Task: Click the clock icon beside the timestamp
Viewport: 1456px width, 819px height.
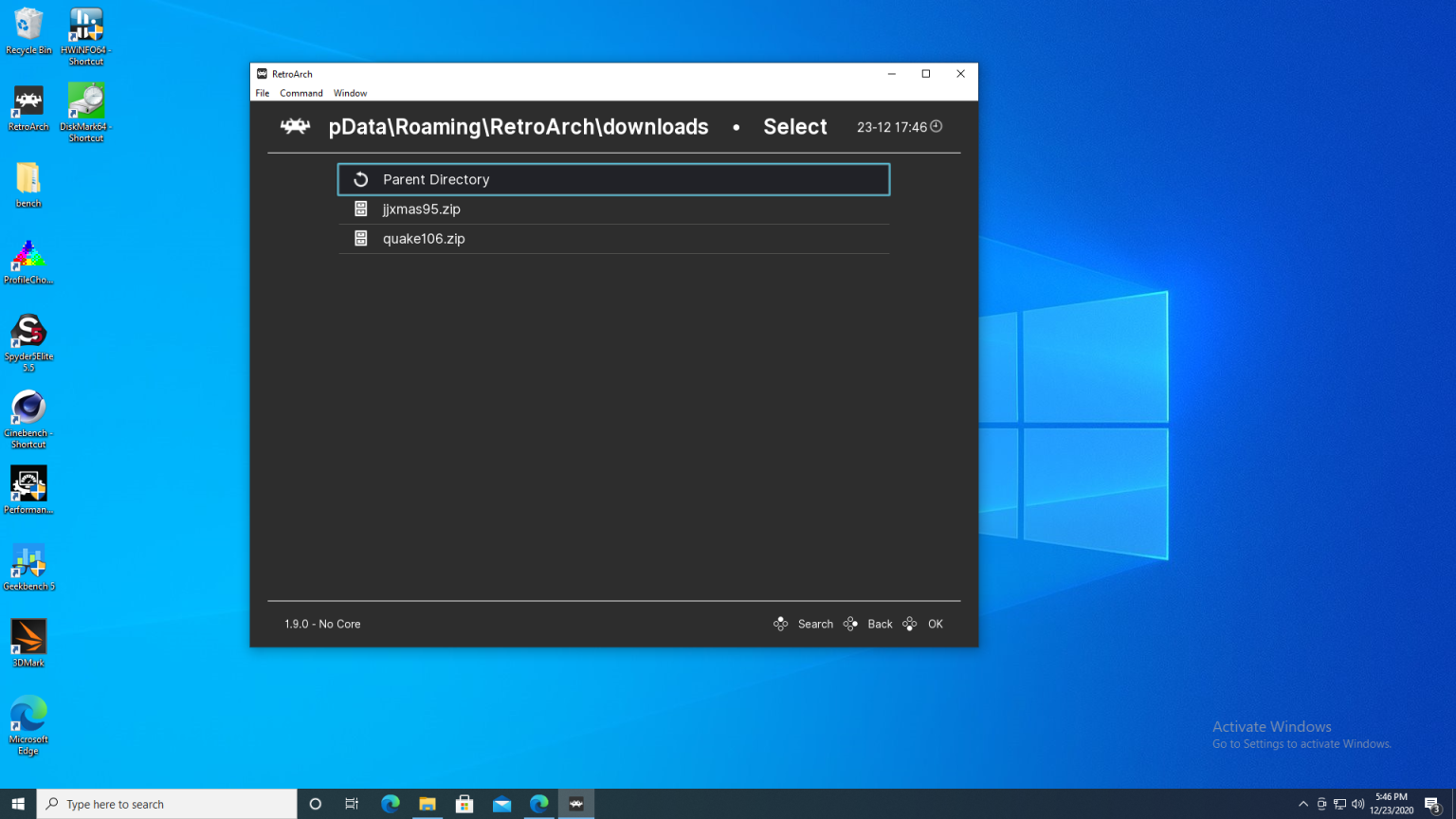Action: (x=937, y=125)
